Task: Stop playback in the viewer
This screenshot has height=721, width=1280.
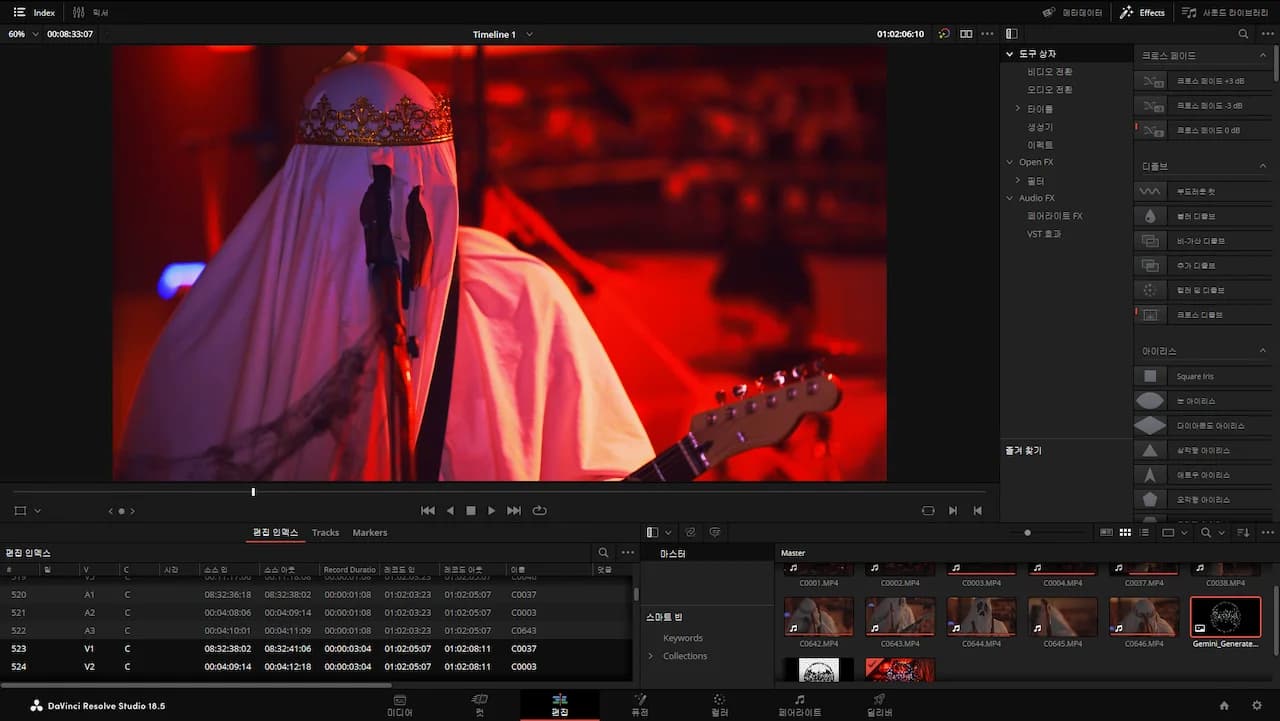Action: click(x=471, y=511)
